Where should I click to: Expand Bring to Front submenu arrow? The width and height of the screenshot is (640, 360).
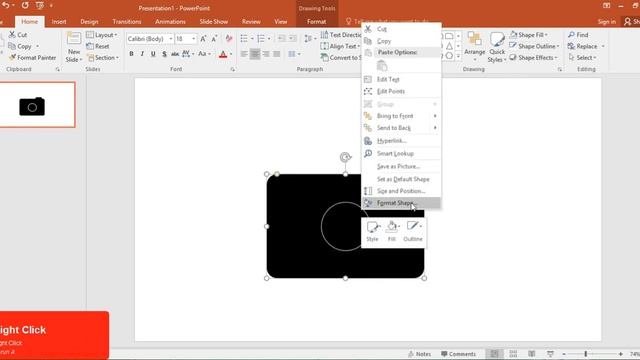coord(435,116)
